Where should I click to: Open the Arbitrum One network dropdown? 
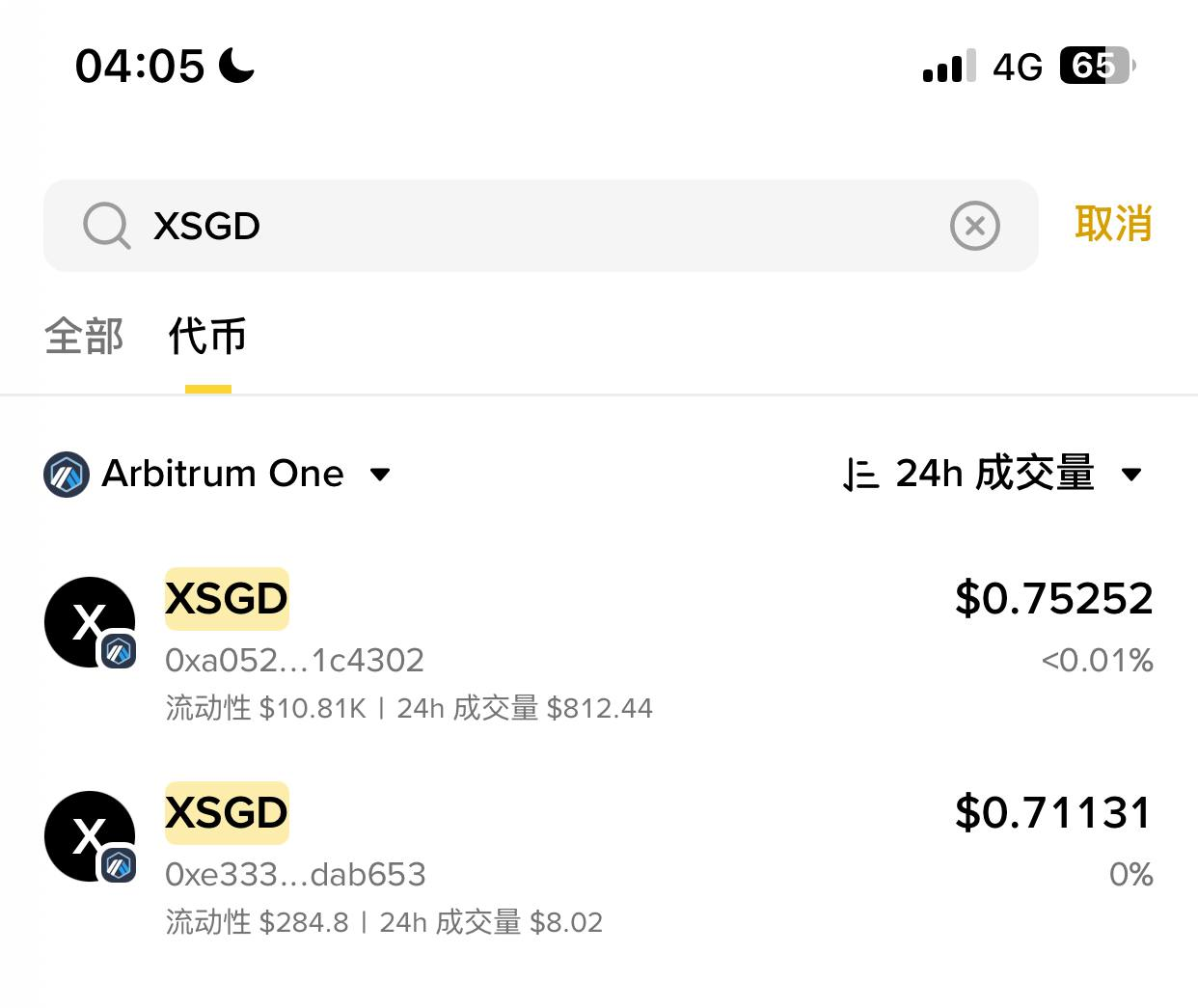(223, 474)
